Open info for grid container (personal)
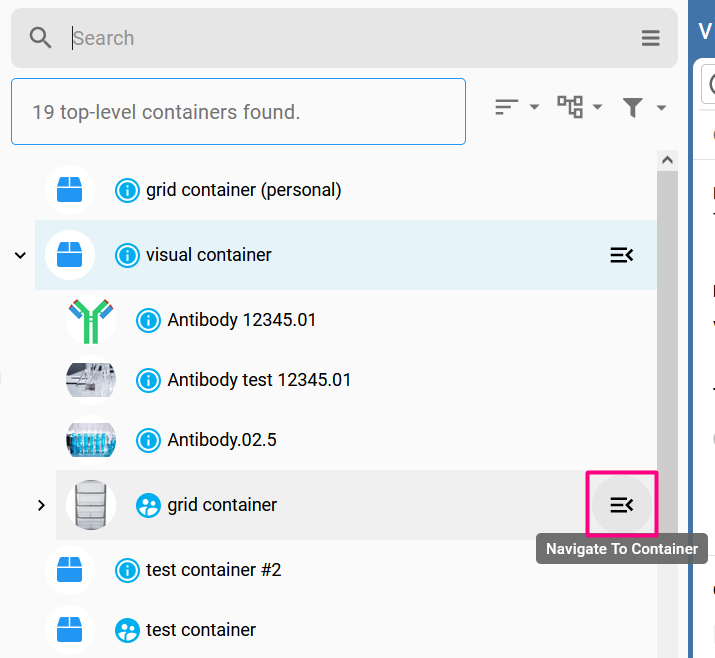This screenshot has height=658, width=715. pos(127,190)
